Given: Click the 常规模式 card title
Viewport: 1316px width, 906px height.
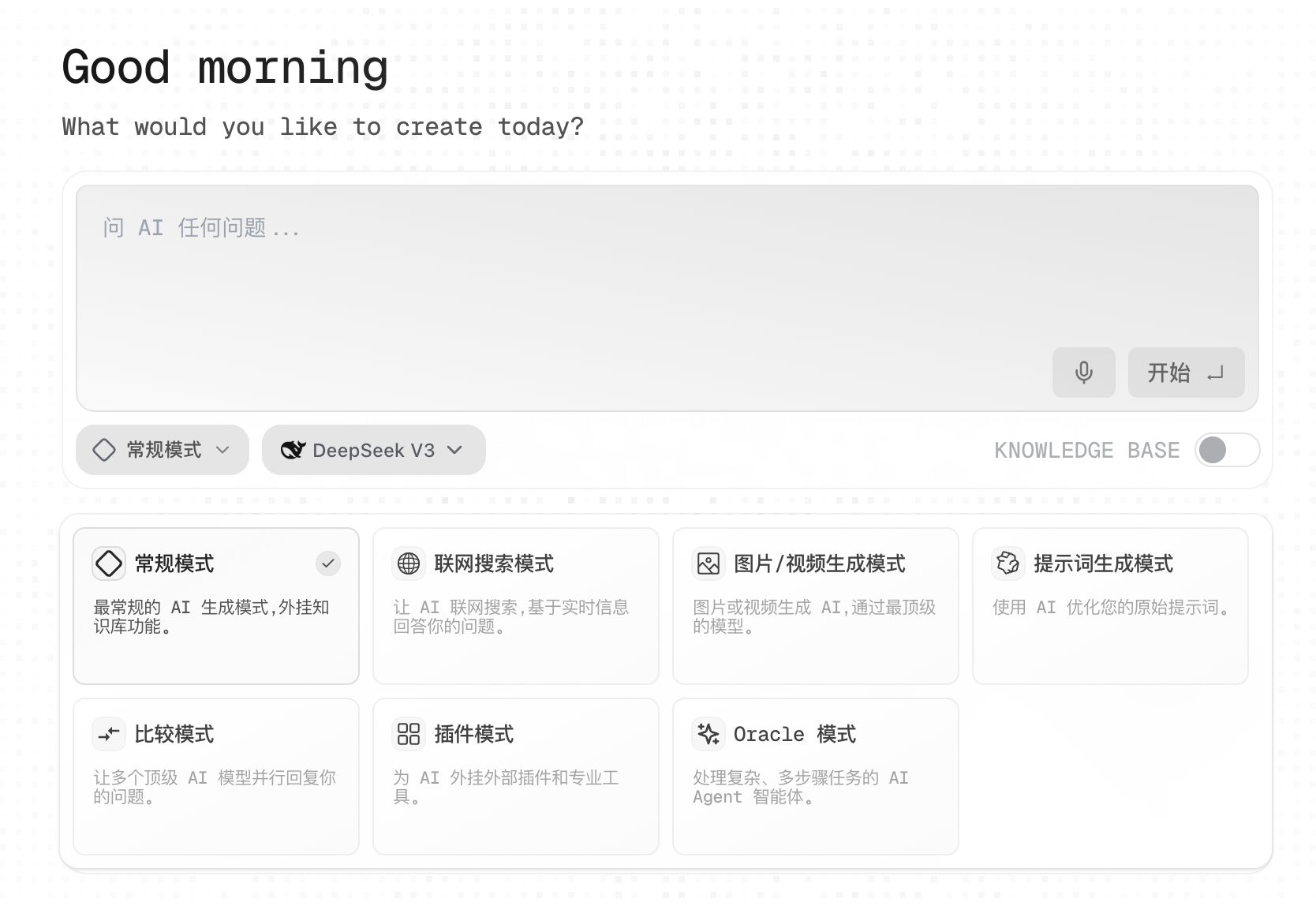Looking at the screenshot, I should click(x=174, y=563).
